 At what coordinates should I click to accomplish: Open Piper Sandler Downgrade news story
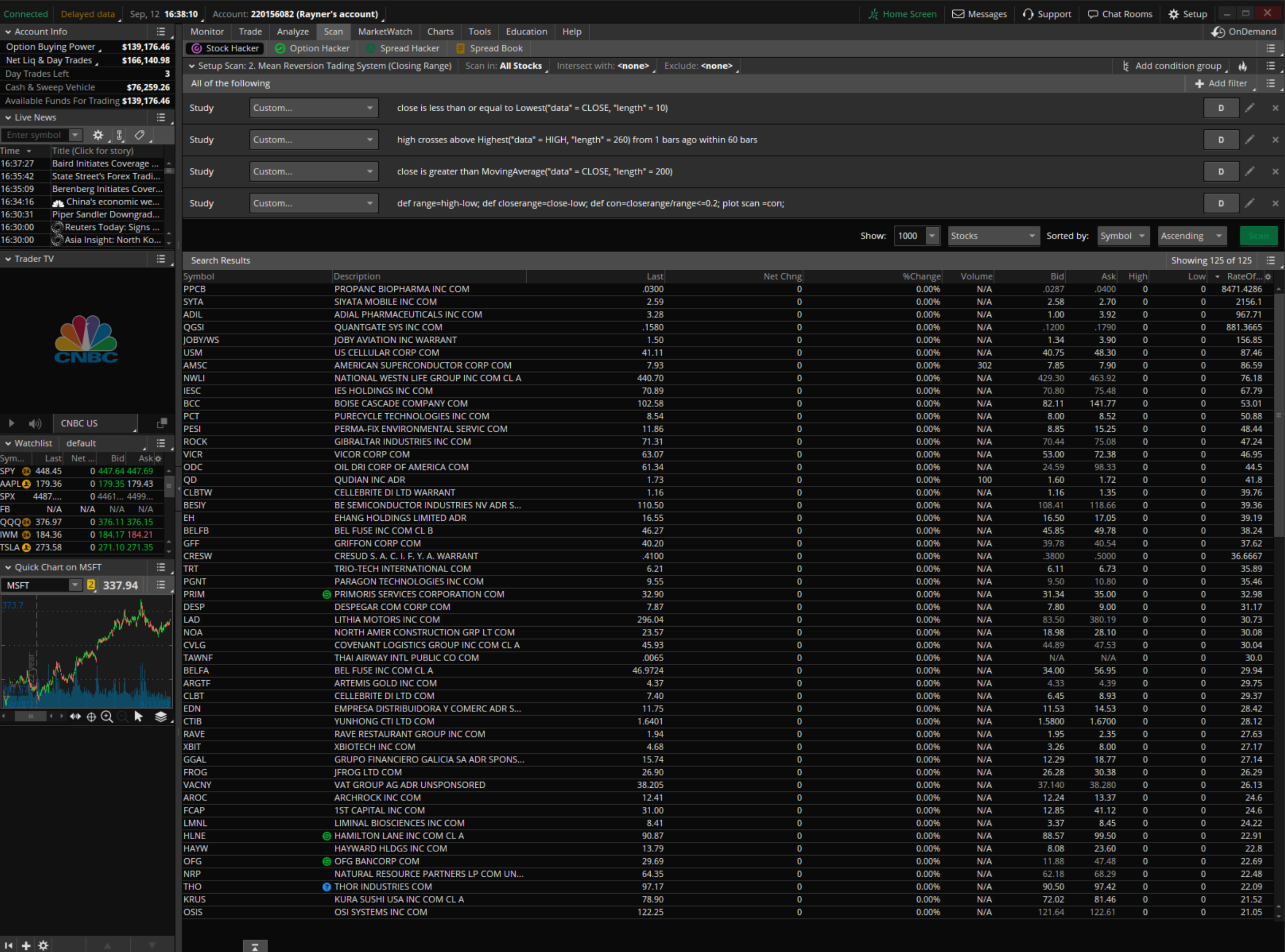click(x=105, y=215)
